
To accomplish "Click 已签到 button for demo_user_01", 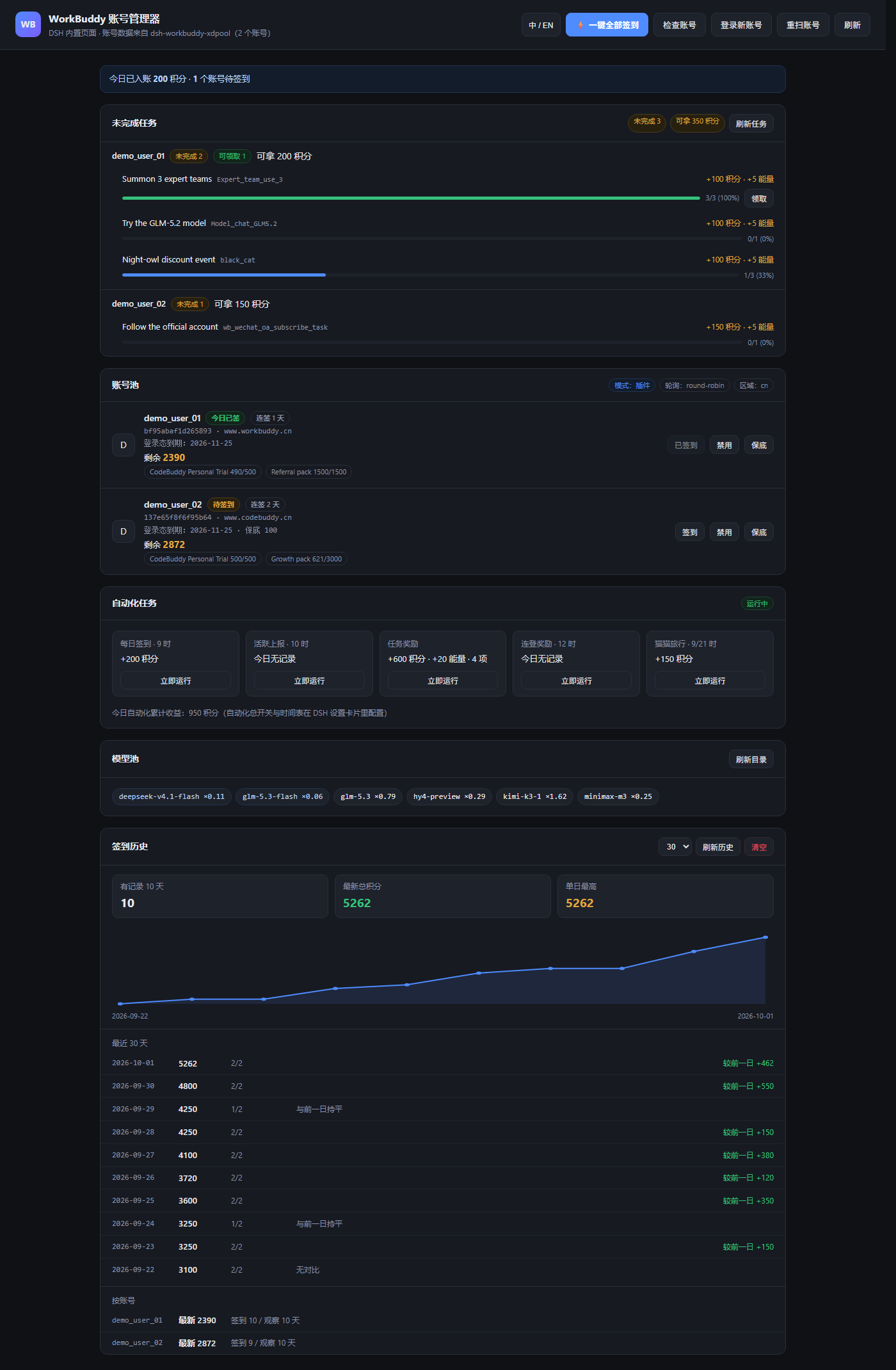I will click(x=686, y=445).
